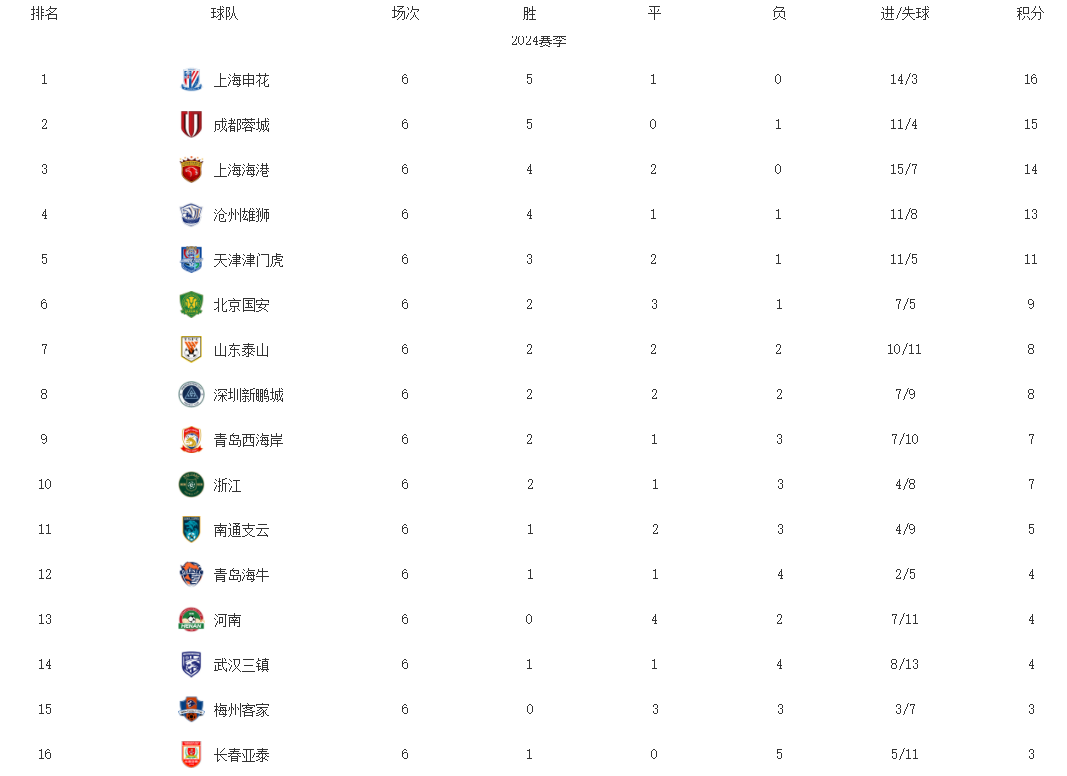Click the 沧州雄狮 team badge
Viewport: 1067px width, 776px height.
[x=191, y=215]
